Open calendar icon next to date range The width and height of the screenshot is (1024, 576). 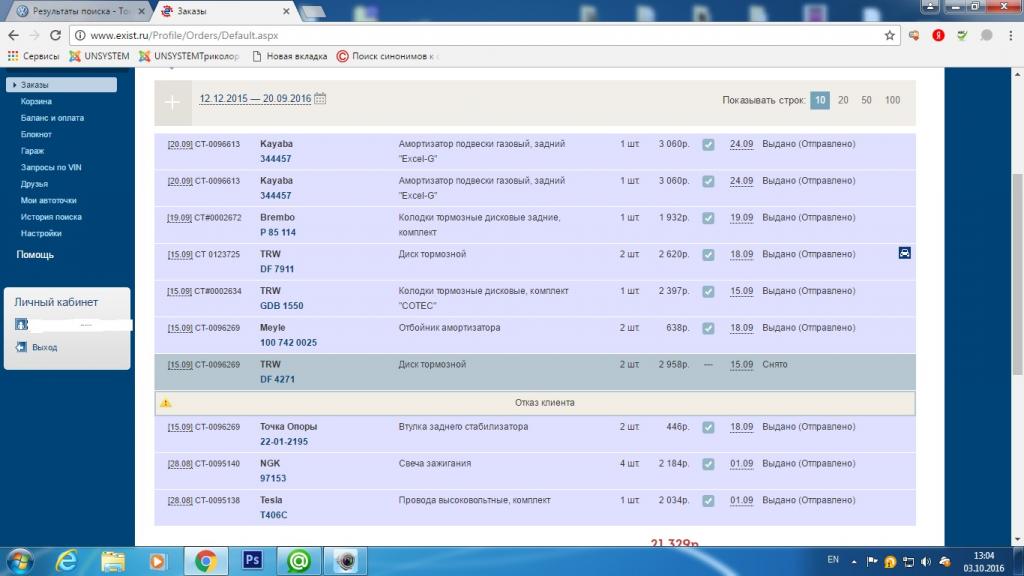tap(320, 99)
